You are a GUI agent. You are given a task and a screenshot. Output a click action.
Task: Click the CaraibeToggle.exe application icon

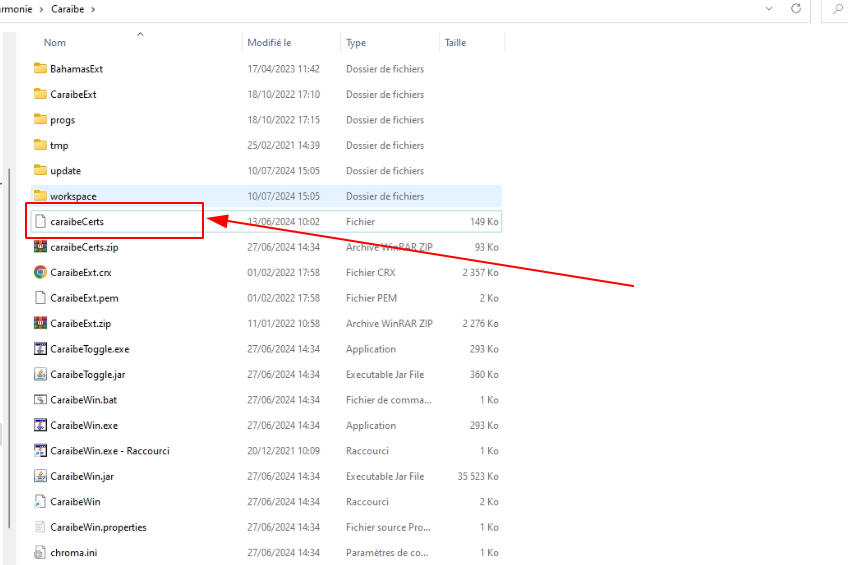(x=40, y=349)
